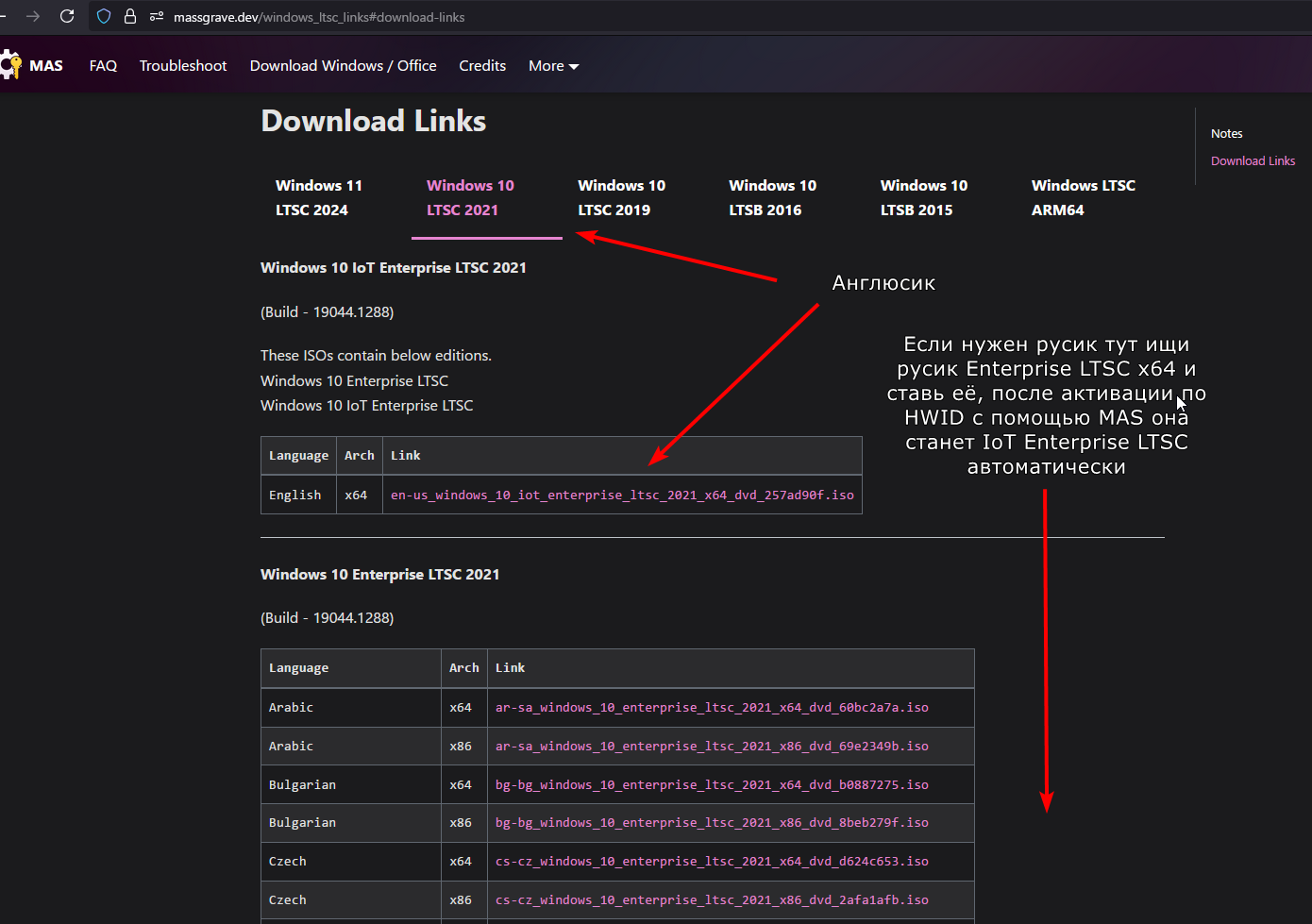The width and height of the screenshot is (1312, 924).
Task: Open the FAQ page
Action: click(103, 65)
